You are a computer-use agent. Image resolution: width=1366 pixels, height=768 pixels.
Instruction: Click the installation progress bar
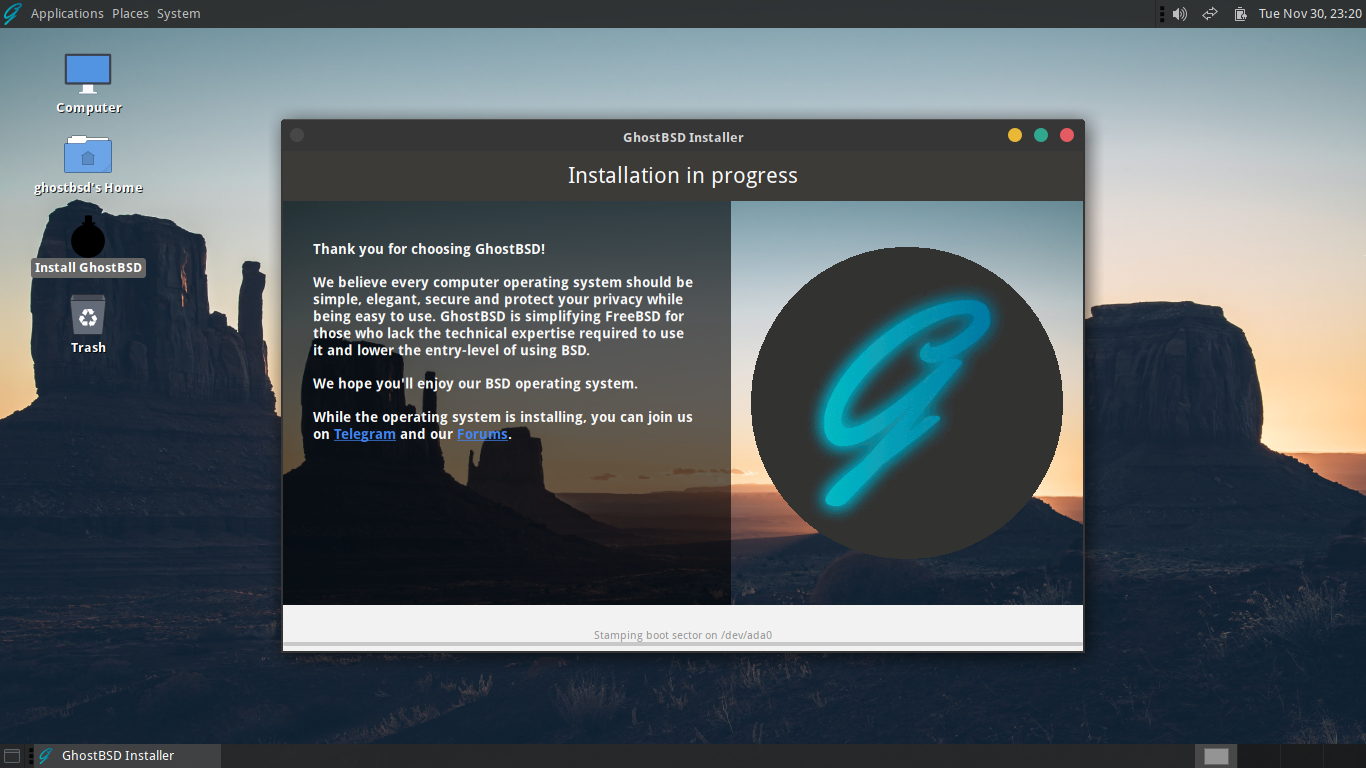coord(683,644)
